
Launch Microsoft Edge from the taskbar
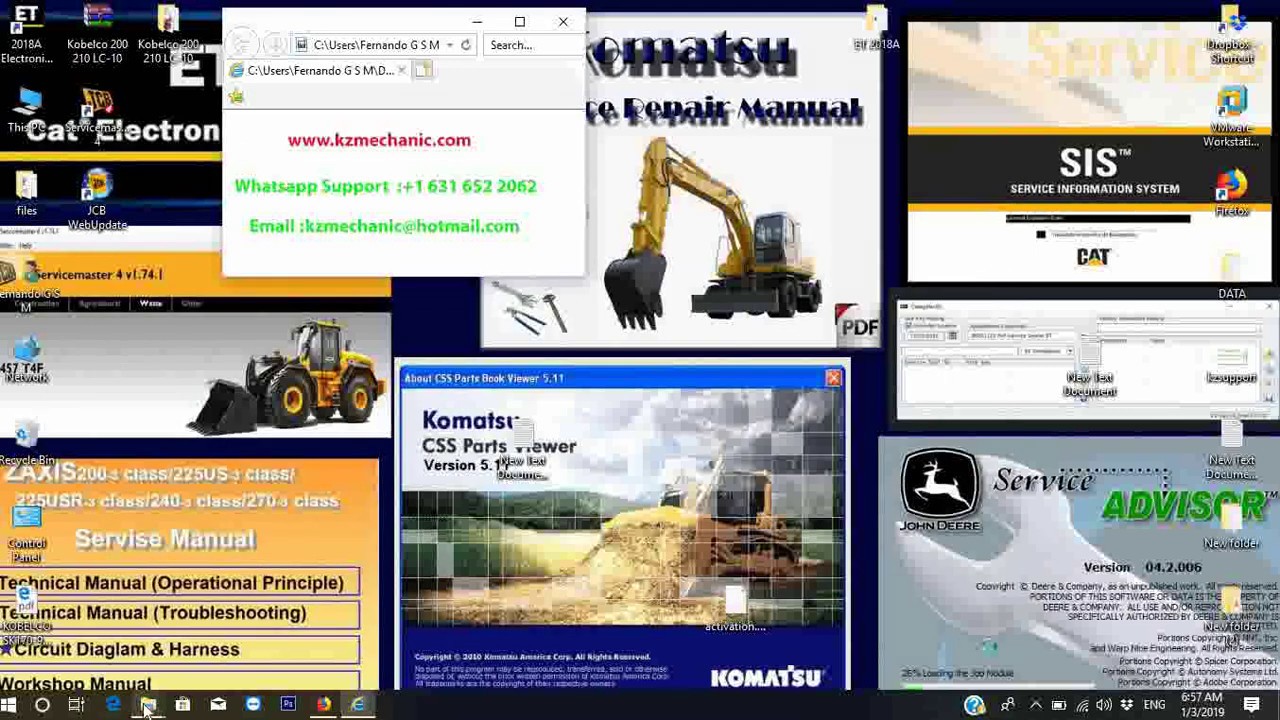click(112, 705)
